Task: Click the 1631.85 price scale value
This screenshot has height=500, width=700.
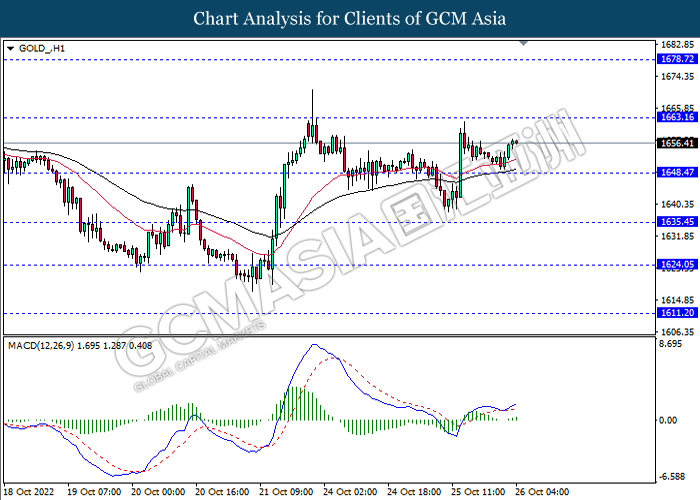Action: [x=677, y=236]
